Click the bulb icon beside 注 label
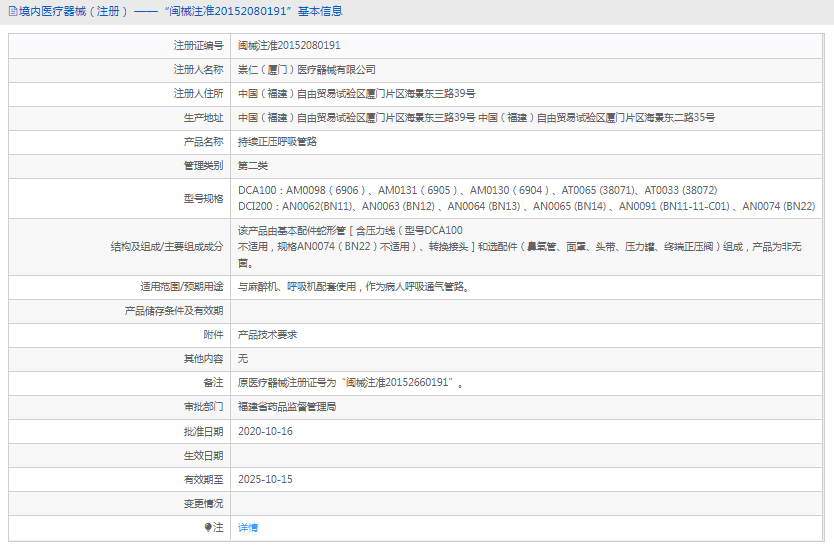The height and width of the screenshot is (547, 834). pyautogui.click(x=208, y=527)
